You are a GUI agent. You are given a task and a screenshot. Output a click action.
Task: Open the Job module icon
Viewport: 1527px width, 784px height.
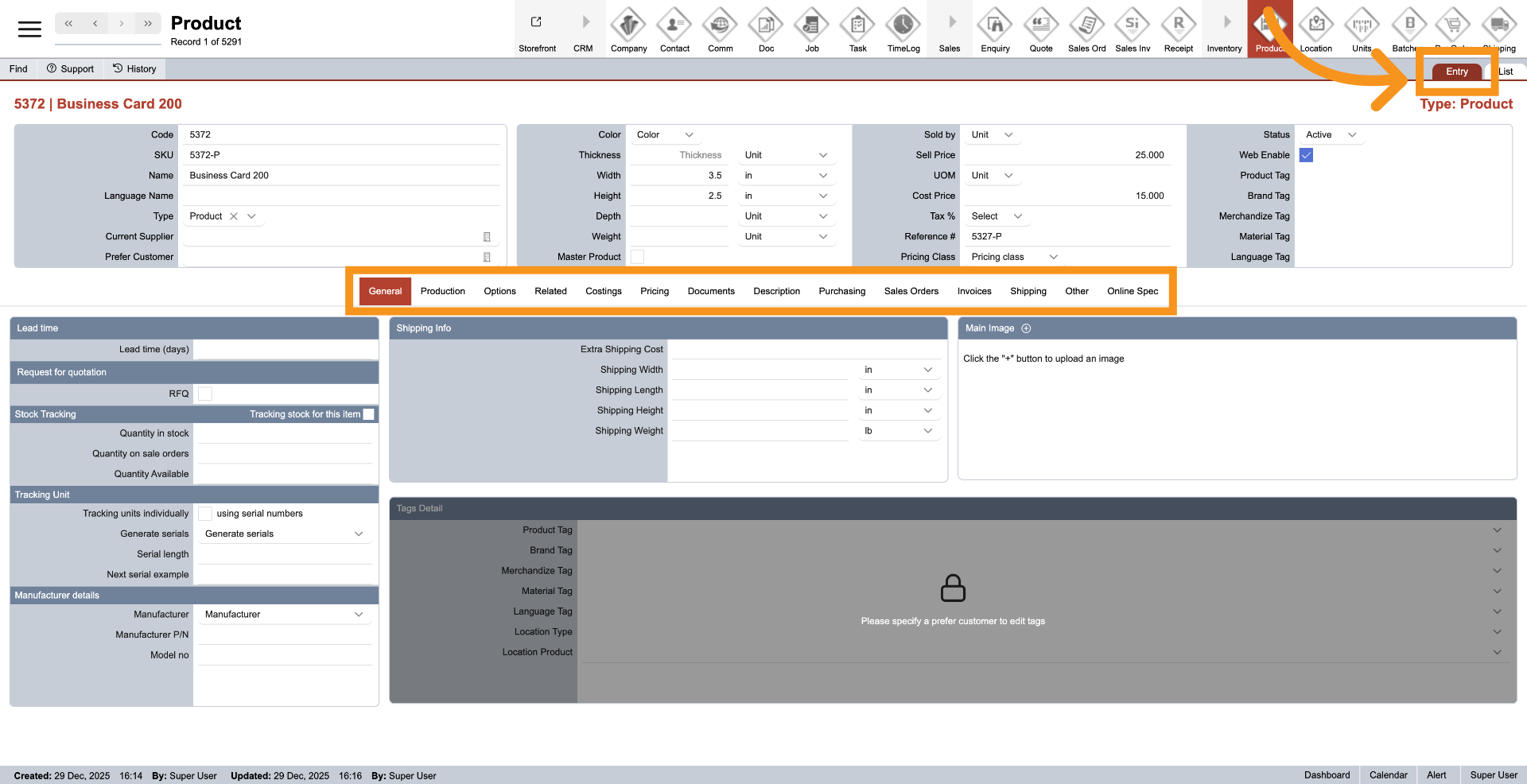click(811, 25)
